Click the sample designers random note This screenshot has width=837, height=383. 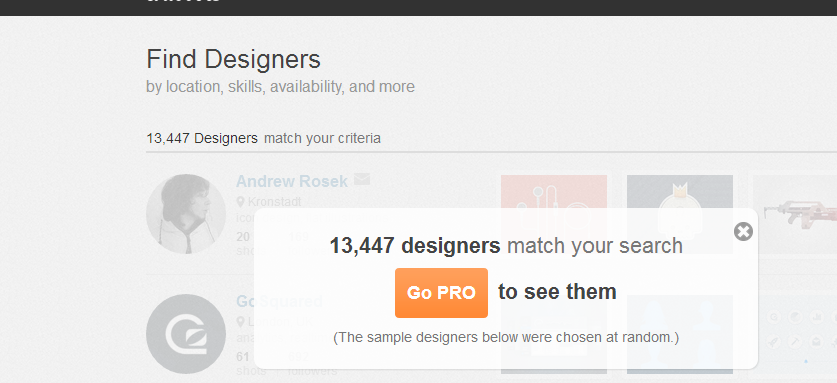coord(506,338)
